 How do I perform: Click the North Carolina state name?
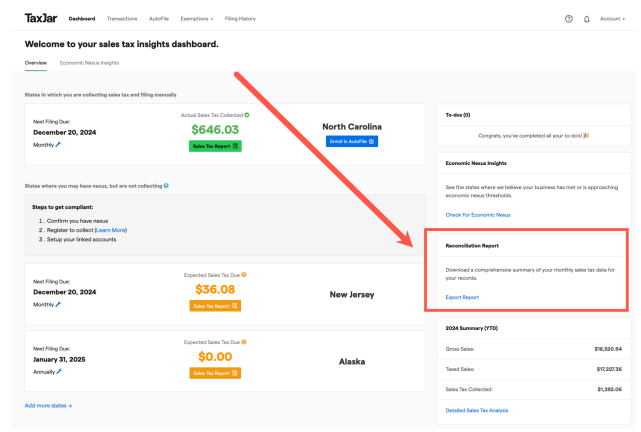[x=352, y=127]
